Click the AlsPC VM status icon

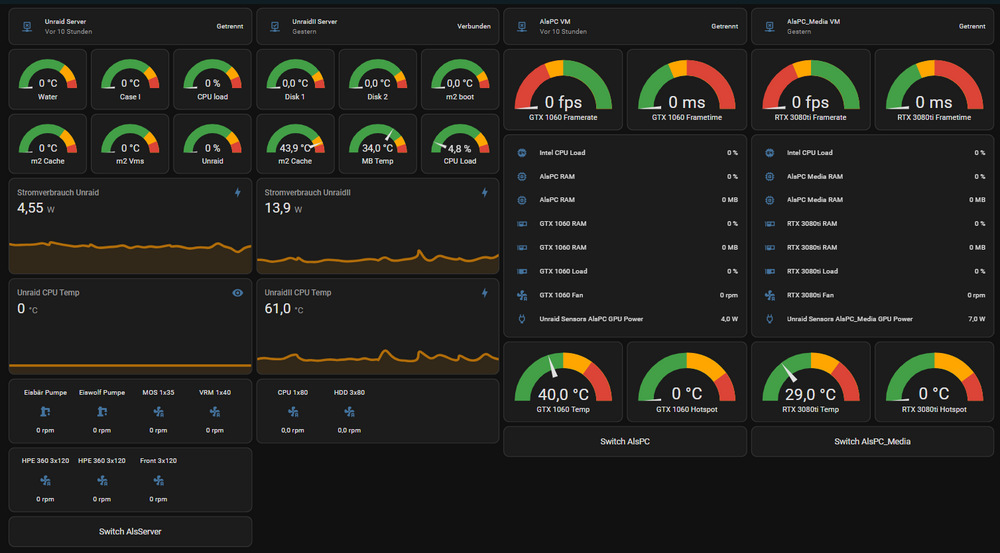point(522,26)
